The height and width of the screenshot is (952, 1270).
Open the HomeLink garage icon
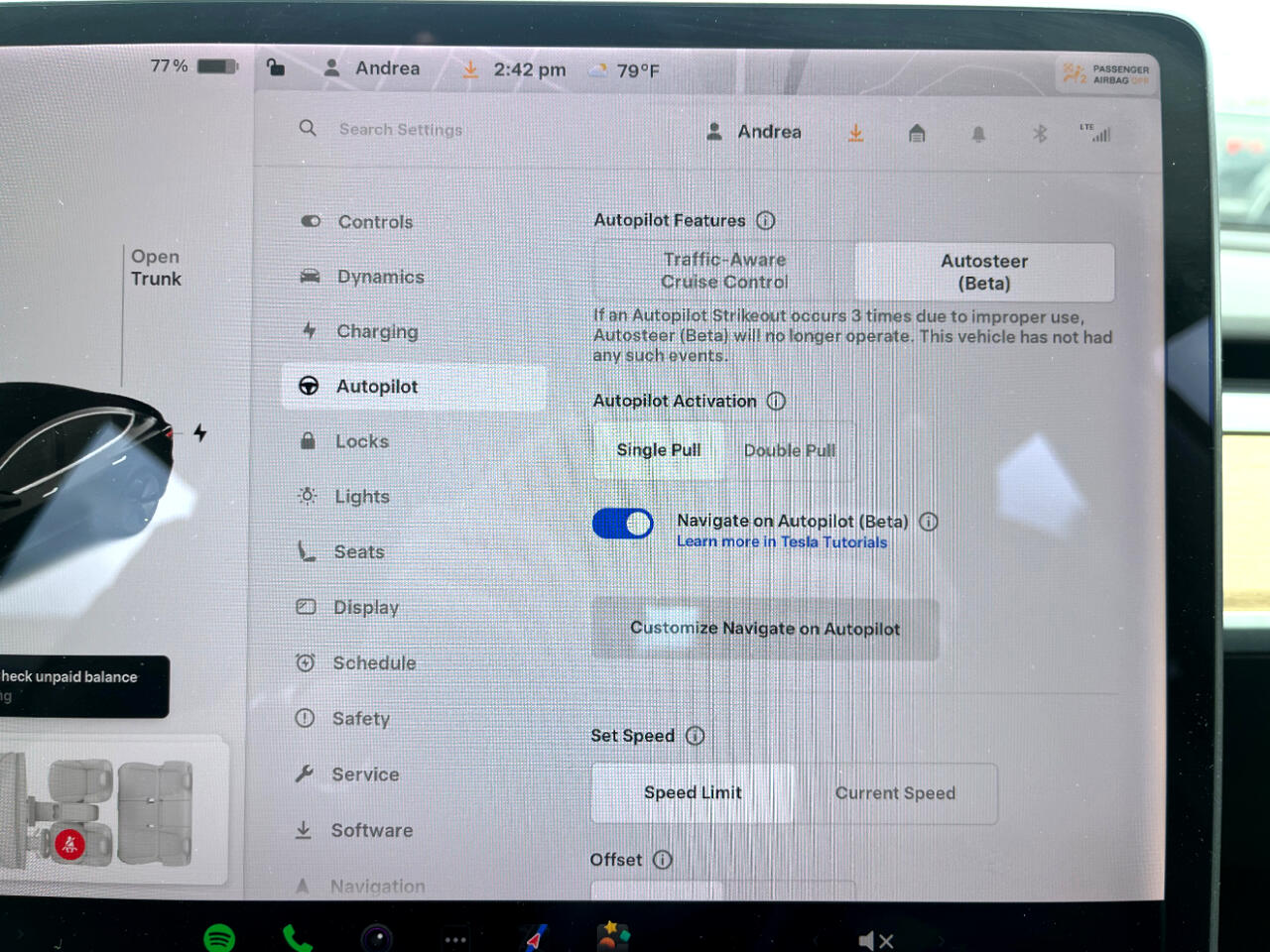click(x=917, y=133)
